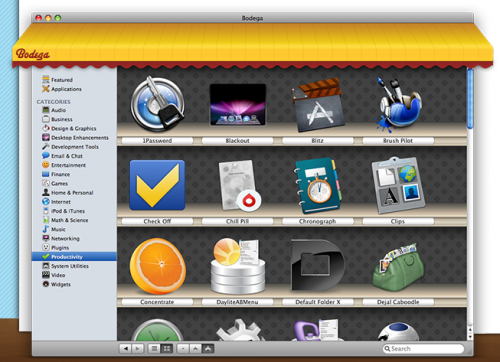Select the System Utilities category
The width and height of the screenshot is (500, 362).
coord(66,266)
